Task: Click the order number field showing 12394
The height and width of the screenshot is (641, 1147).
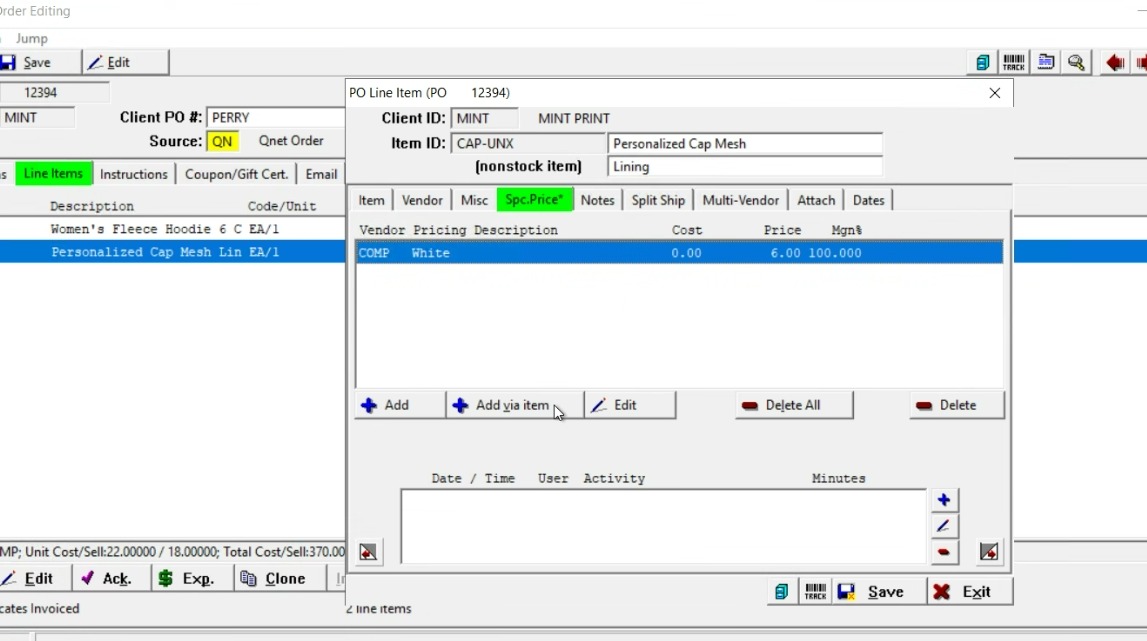Action: coord(55,92)
